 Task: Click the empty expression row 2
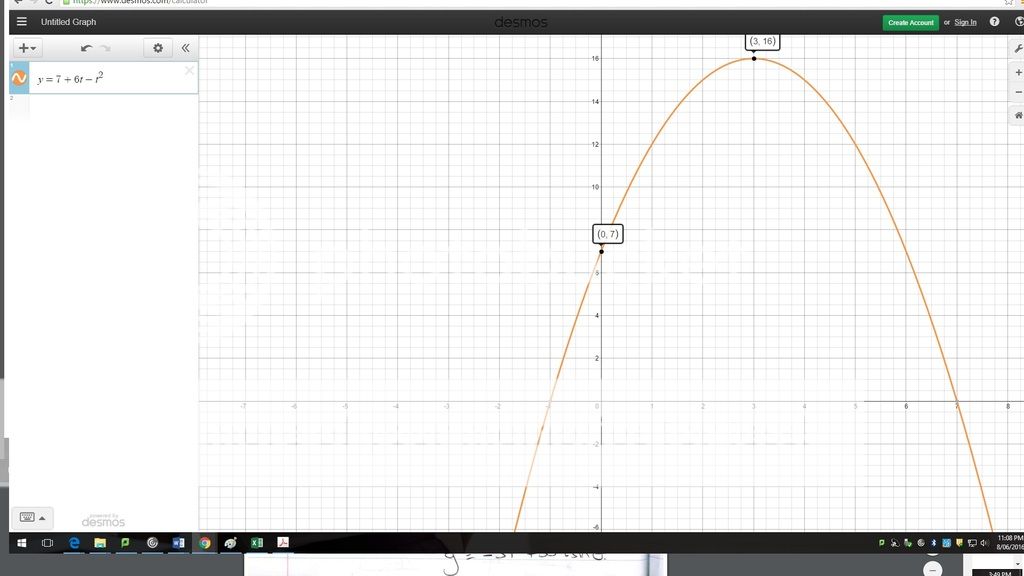click(x=104, y=107)
